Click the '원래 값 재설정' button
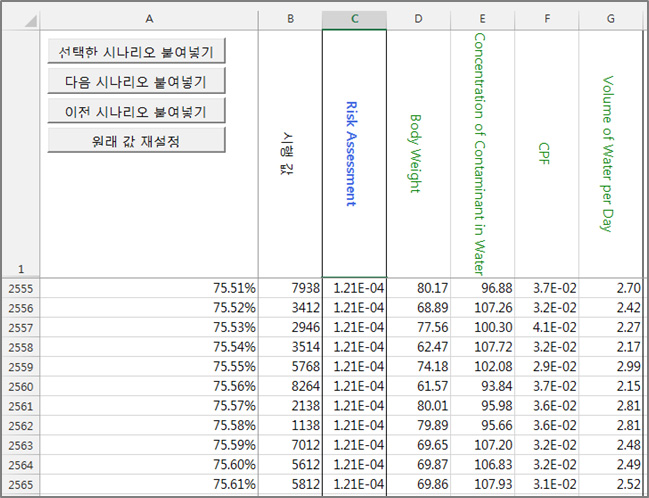 136,140
